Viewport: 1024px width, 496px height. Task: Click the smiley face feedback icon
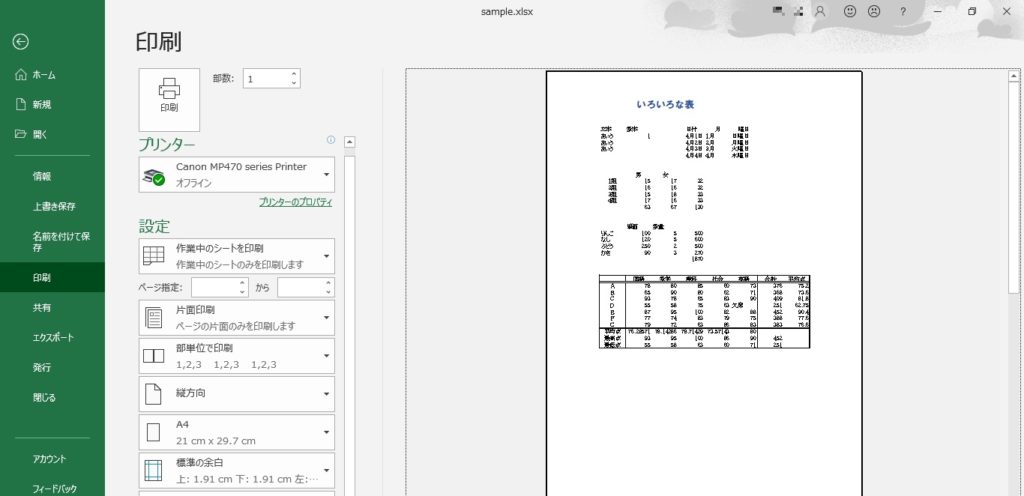[x=850, y=11]
